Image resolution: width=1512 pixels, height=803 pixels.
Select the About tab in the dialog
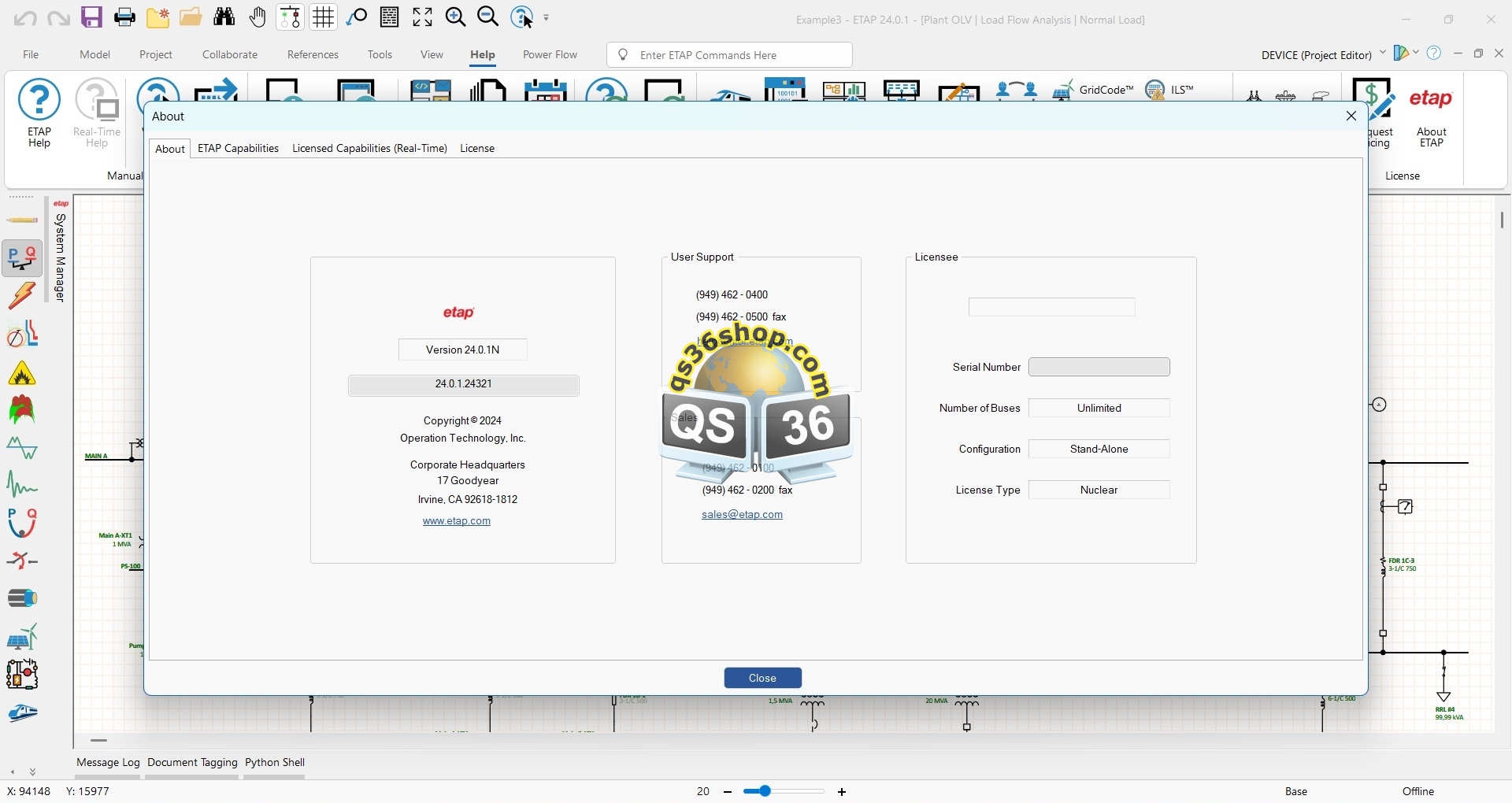(169, 149)
